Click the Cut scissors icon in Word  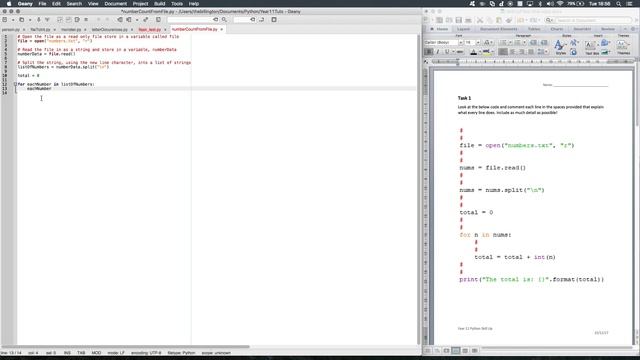coord(480,20)
